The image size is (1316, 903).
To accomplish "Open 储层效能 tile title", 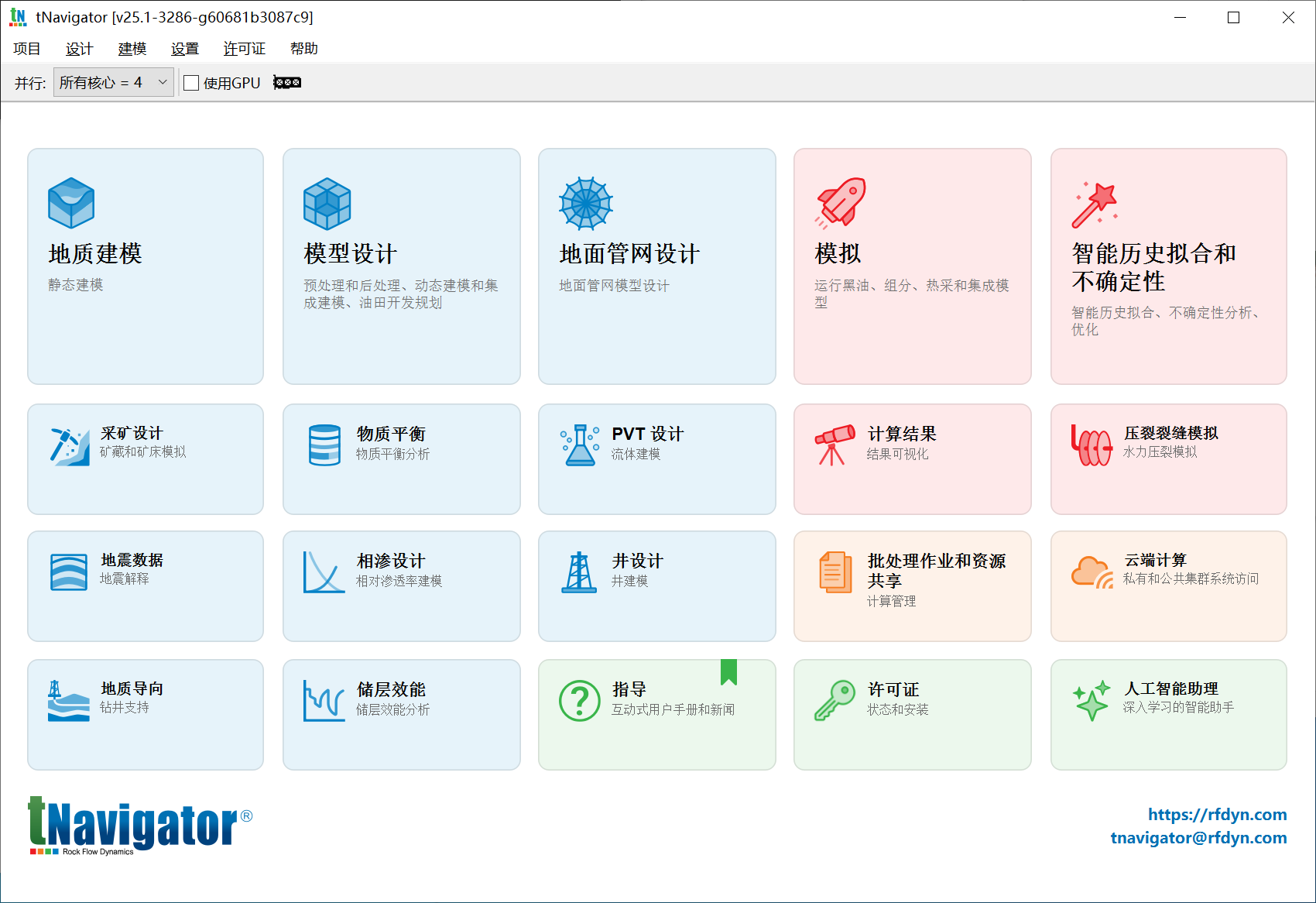I will [391, 689].
